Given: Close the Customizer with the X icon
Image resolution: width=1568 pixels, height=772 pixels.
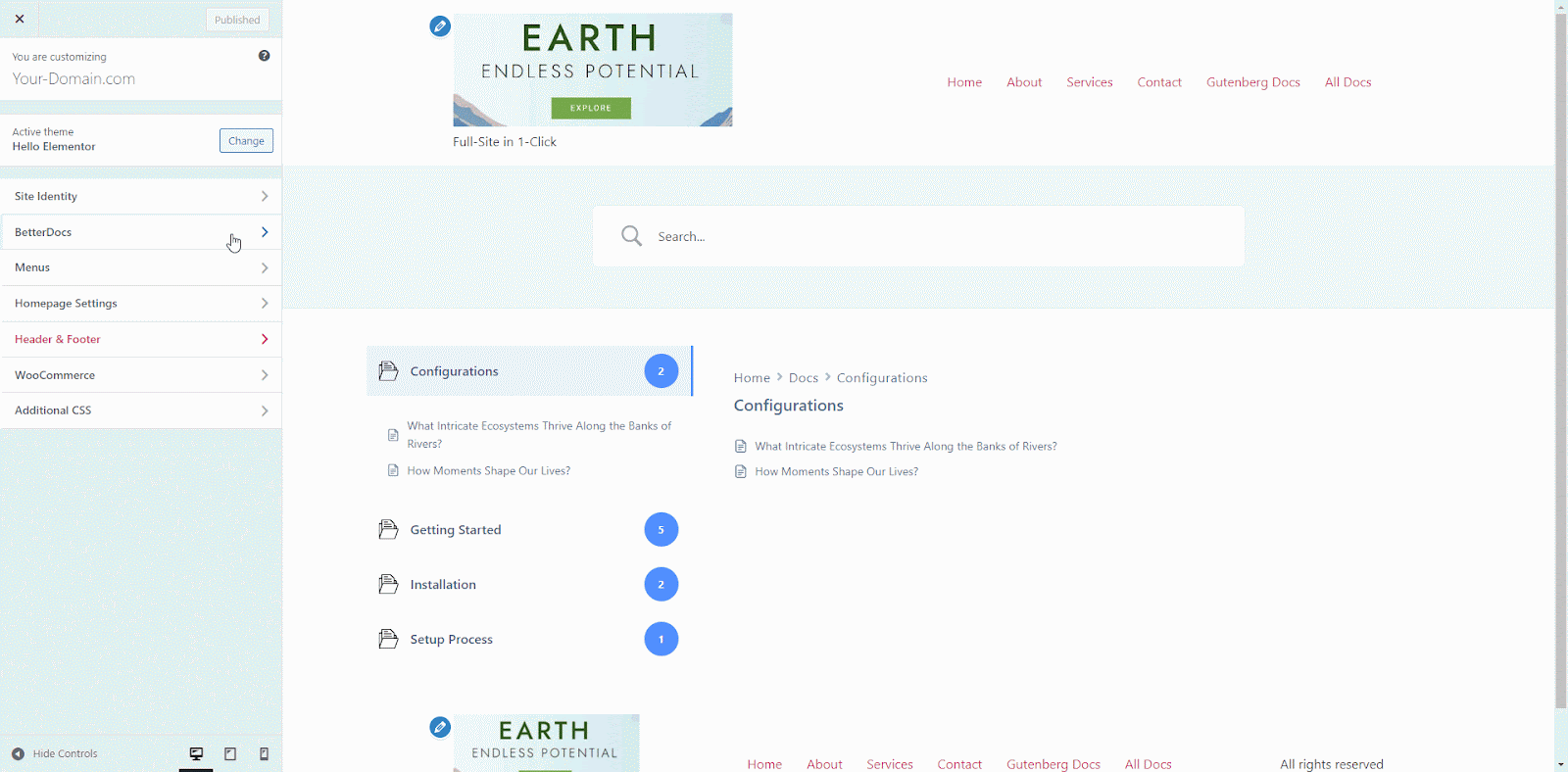Looking at the screenshot, I should 20,19.
